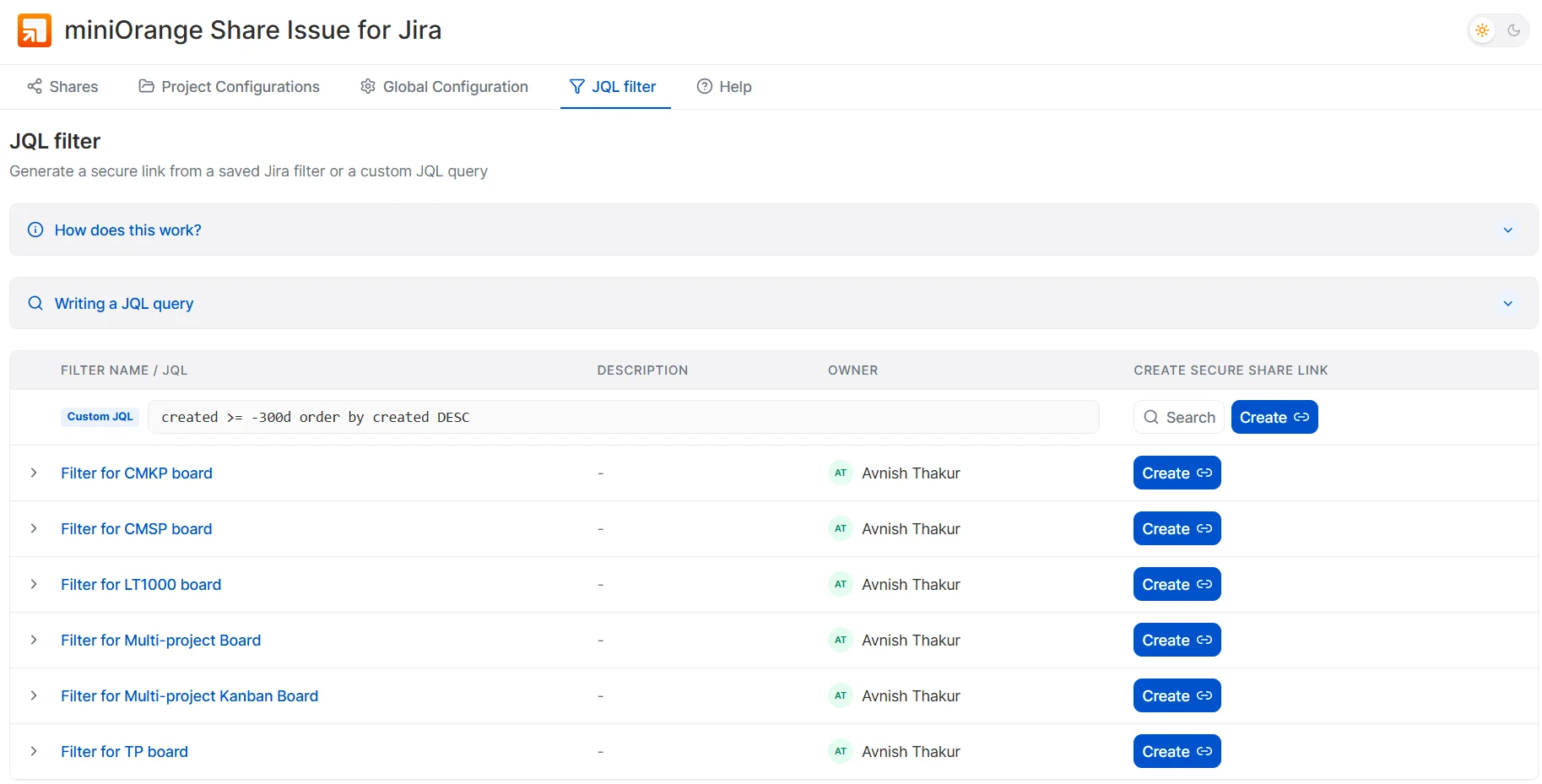
Task: Click owner Avnish Thakur in the CMKP board row
Action: pos(911,473)
